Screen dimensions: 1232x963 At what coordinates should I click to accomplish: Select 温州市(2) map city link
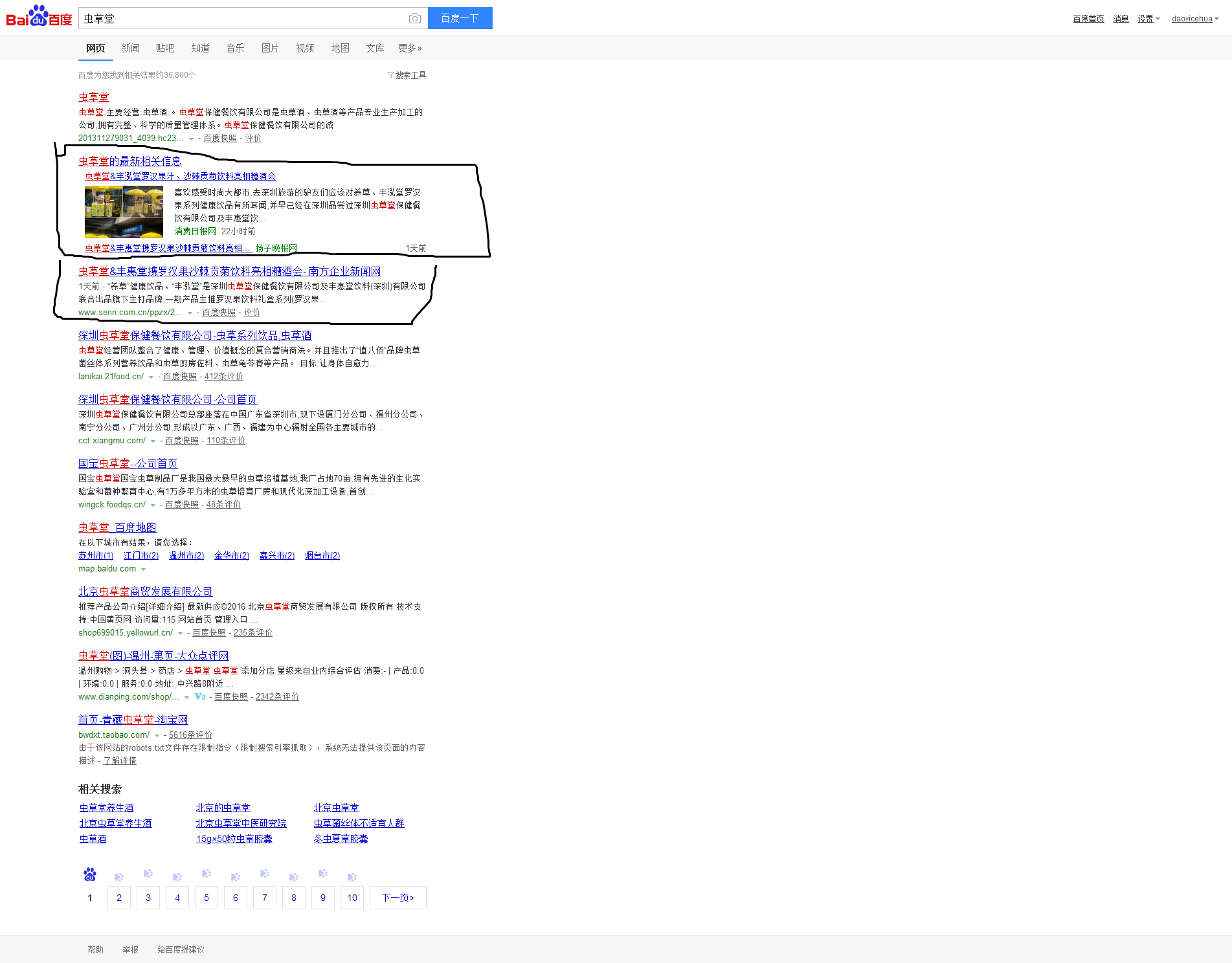[186, 555]
